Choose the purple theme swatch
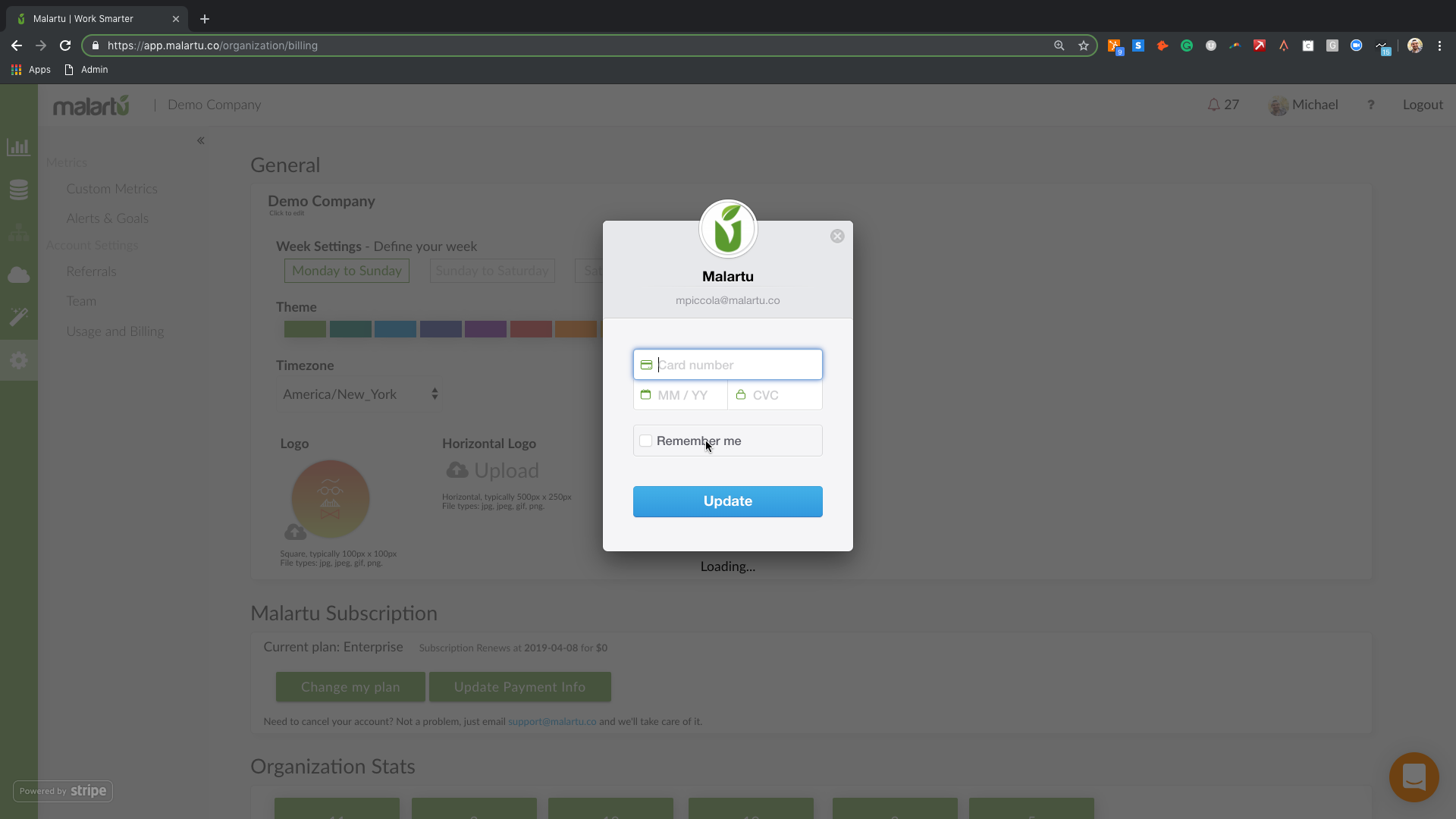 (x=485, y=329)
